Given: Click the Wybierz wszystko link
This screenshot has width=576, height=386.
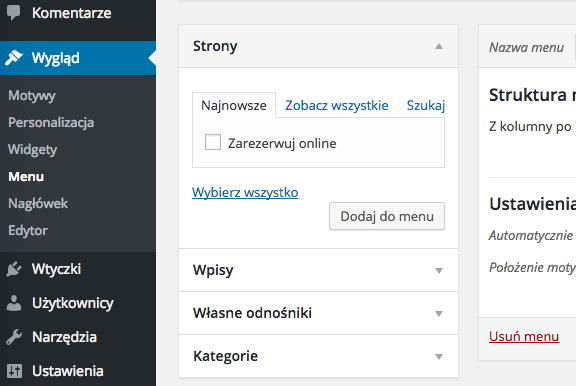Looking at the screenshot, I should (x=245, y=192).
